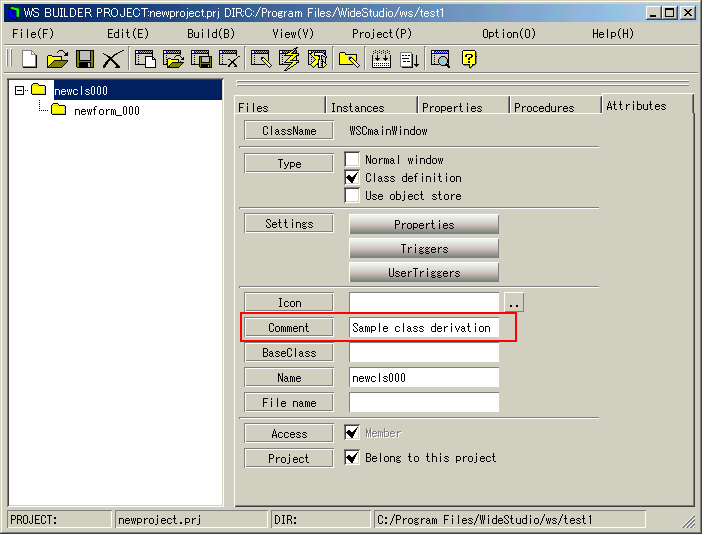Open the Build(B) menu

point(211,33)
